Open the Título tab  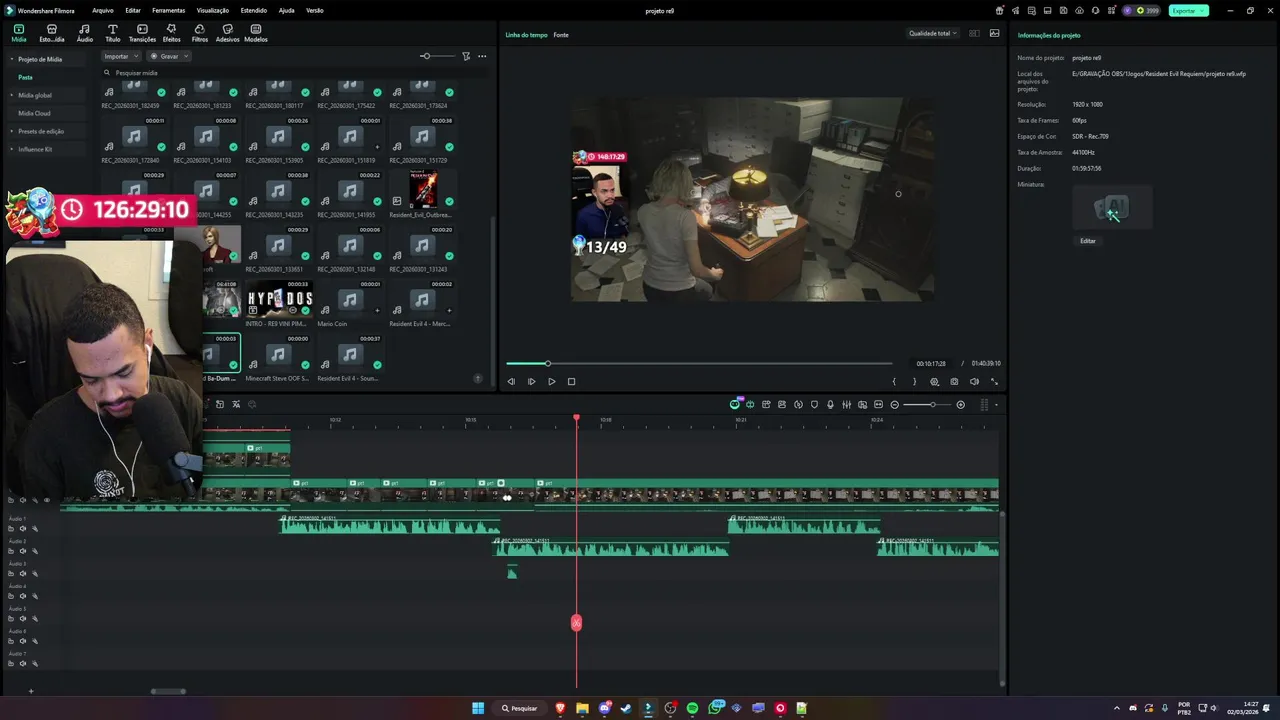click(112, 33)
